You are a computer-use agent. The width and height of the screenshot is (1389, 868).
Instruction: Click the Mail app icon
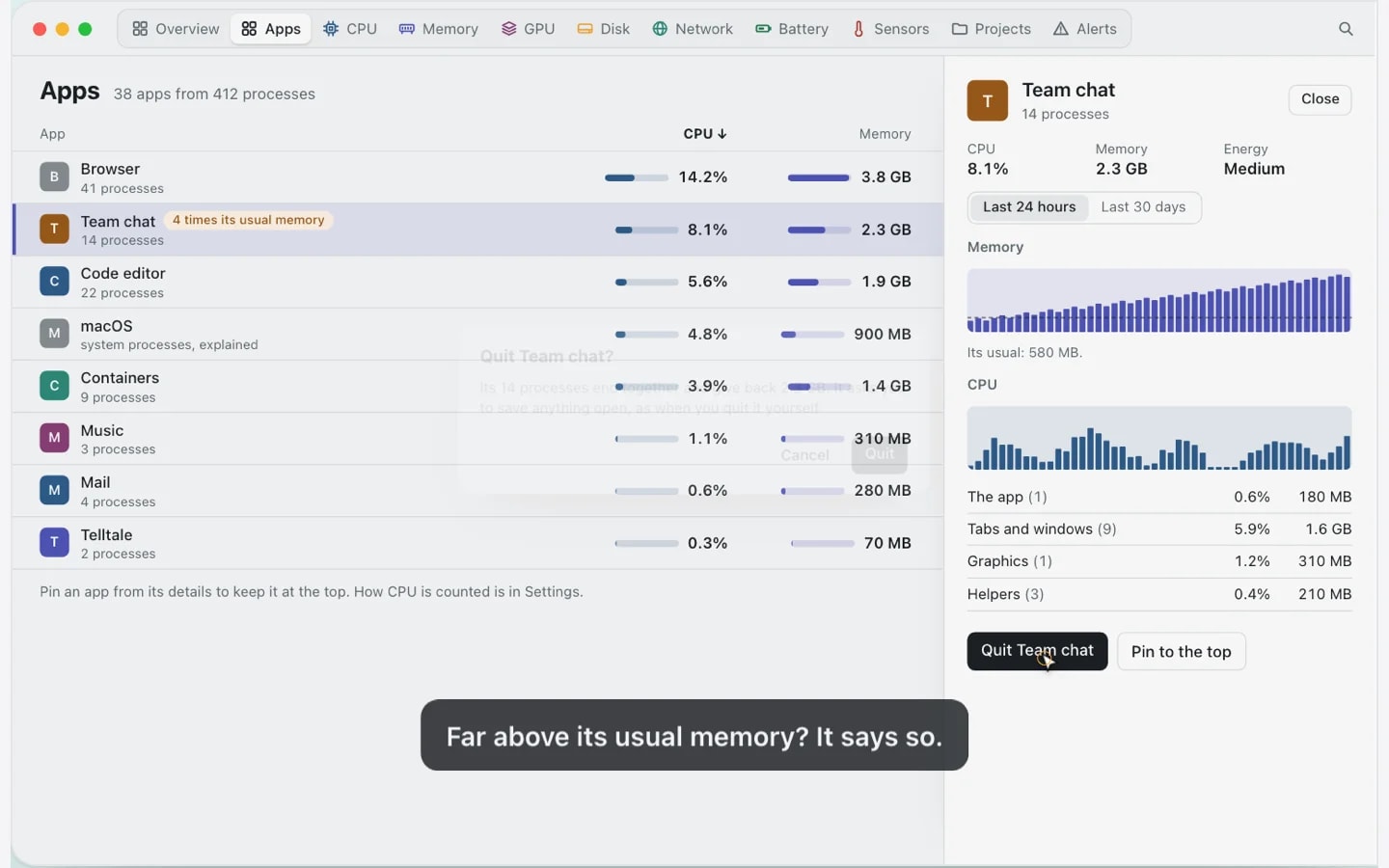click(54, 490)
